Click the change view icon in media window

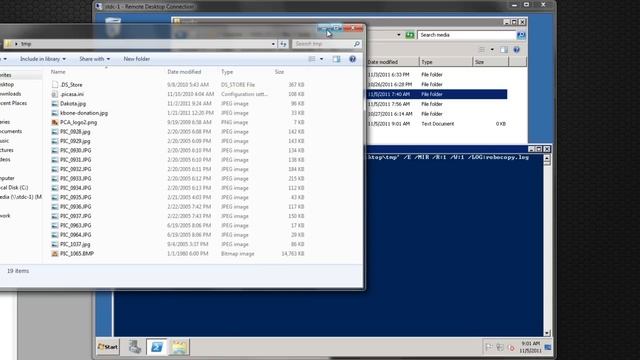tap(482, 50)
